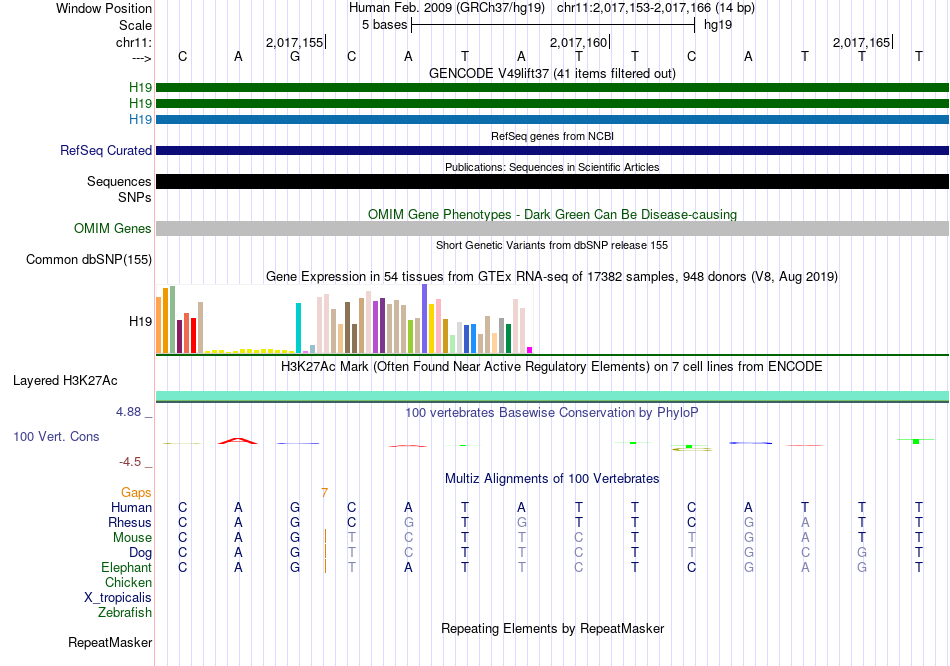Click the chr11:2,017,153-2,017,166 (14 bp) position text
This screenshot has height=666, width=950.
656,8
